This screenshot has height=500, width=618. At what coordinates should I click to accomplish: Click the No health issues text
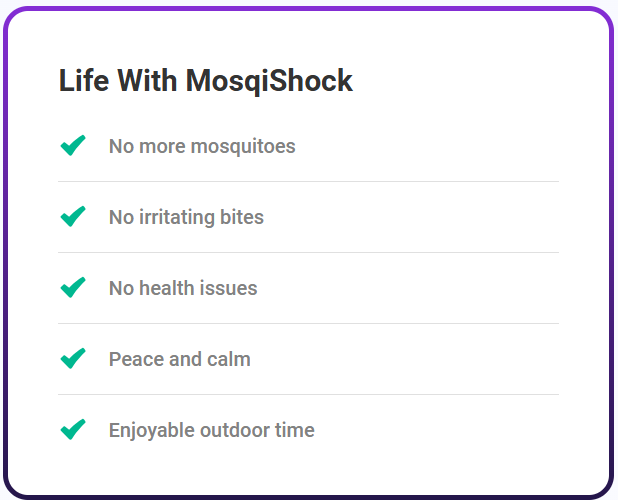(x=183, y=288)
